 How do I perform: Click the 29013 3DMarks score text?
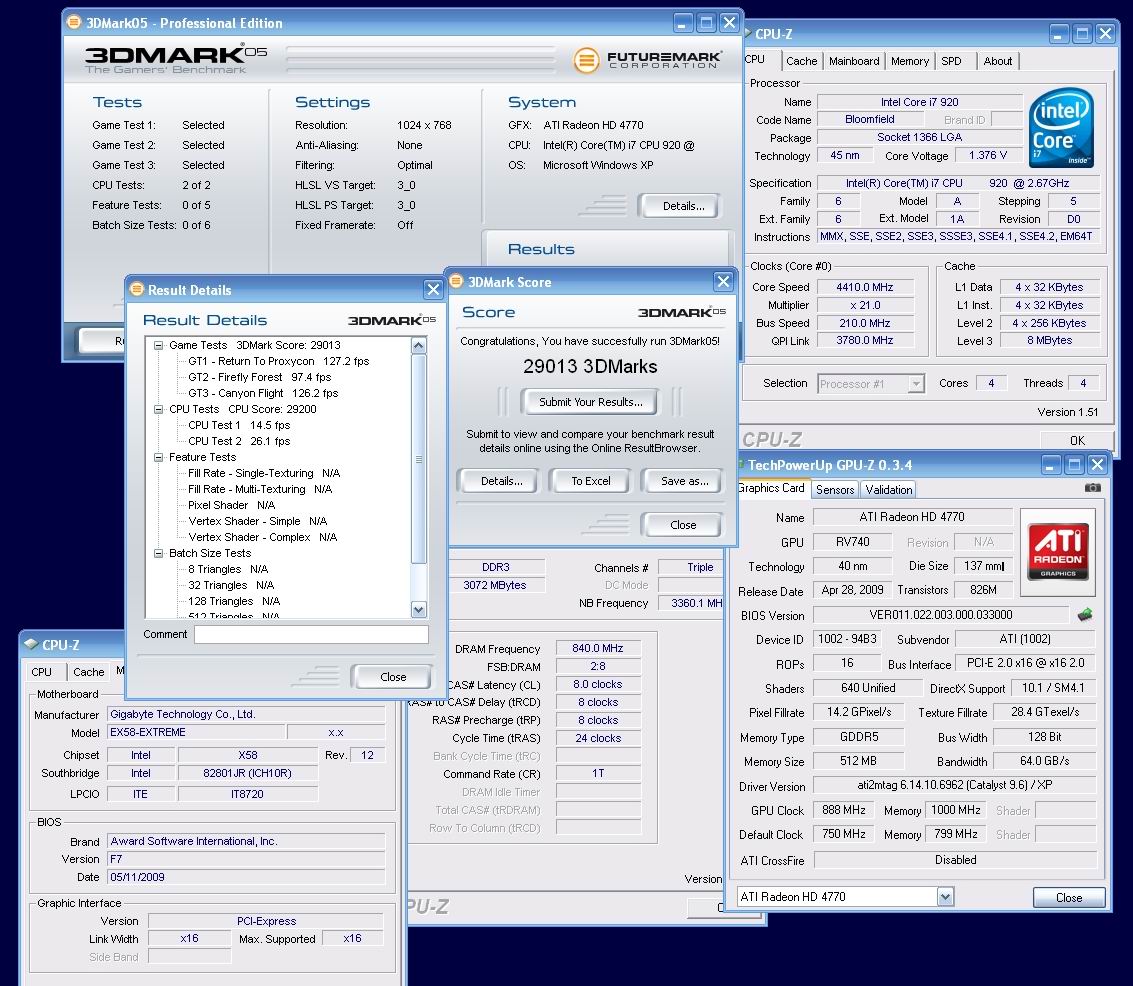click(x=590, y=366)
